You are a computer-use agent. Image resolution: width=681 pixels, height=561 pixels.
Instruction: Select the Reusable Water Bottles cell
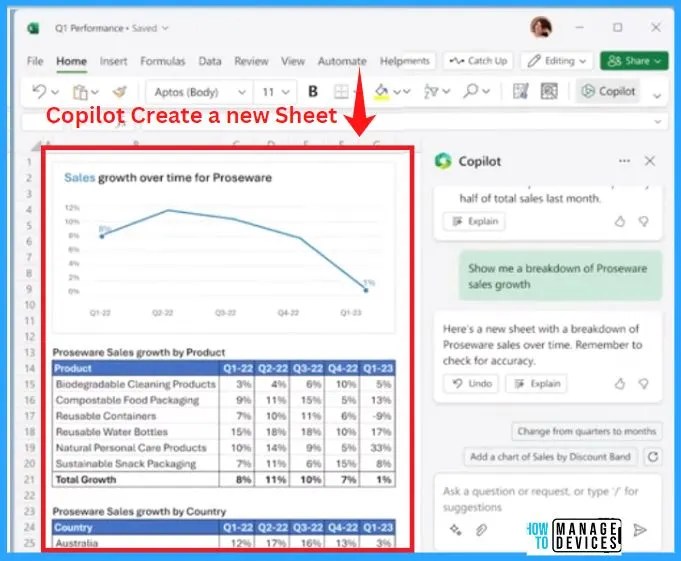tap(136, 432)
